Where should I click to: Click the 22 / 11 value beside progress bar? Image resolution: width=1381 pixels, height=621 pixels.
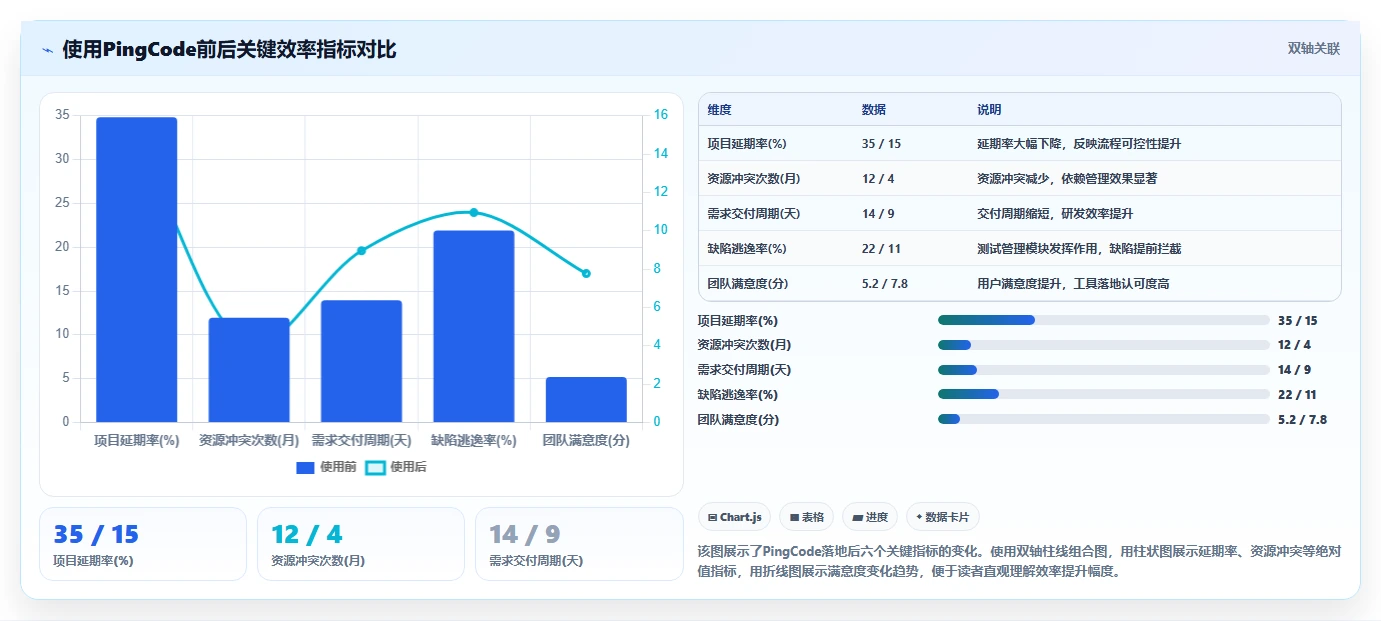point(1298,395)
